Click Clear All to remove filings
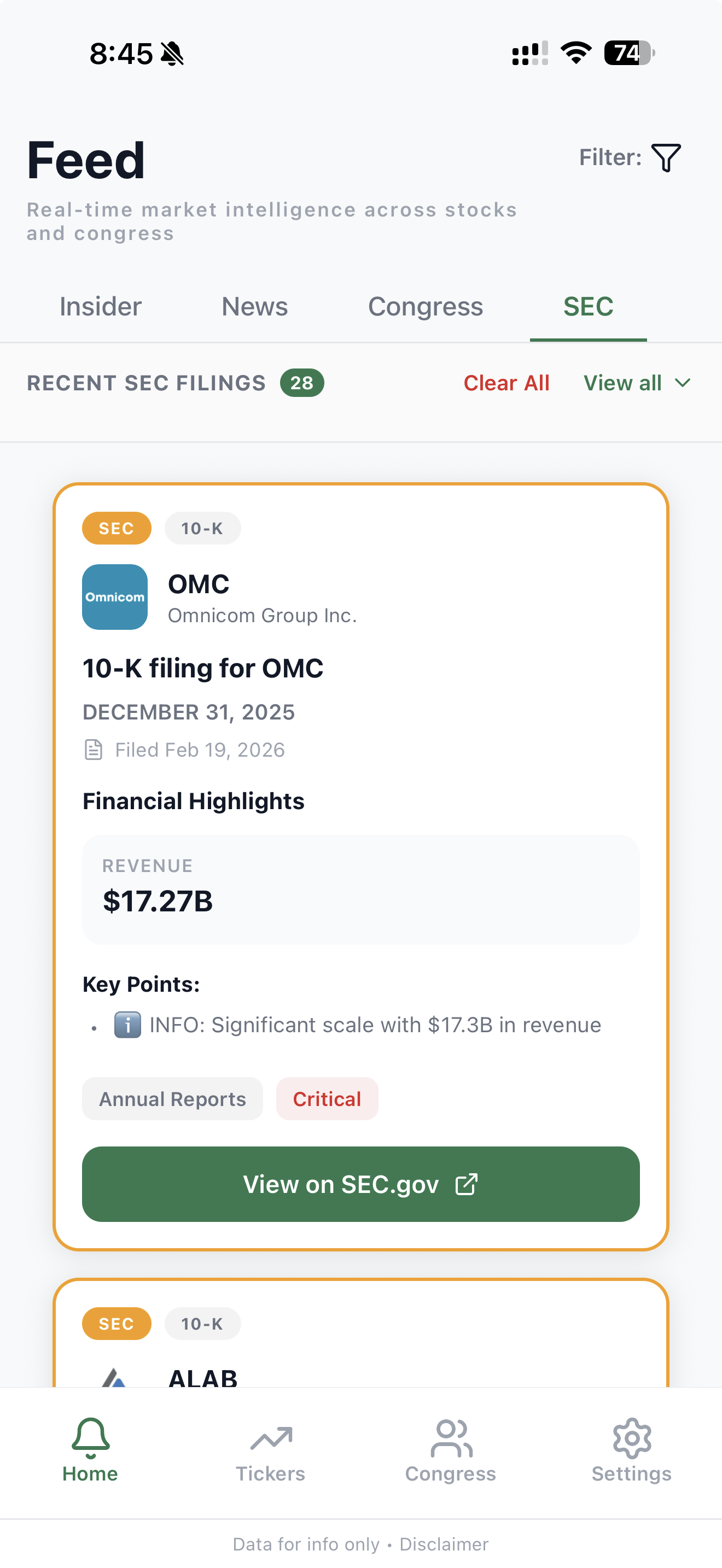 506,383
